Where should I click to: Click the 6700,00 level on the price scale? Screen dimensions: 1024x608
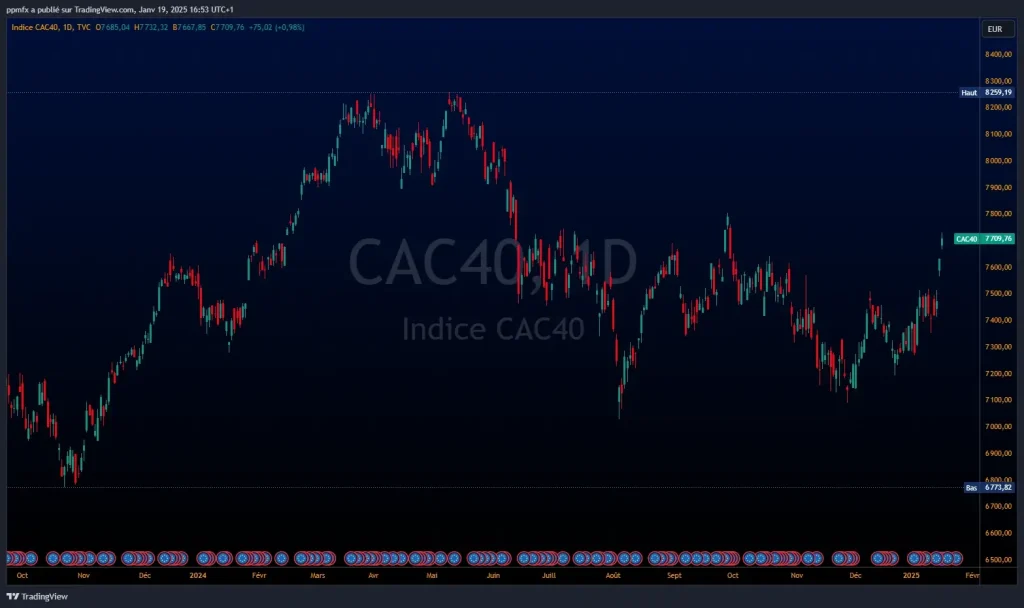pos(999,506)
